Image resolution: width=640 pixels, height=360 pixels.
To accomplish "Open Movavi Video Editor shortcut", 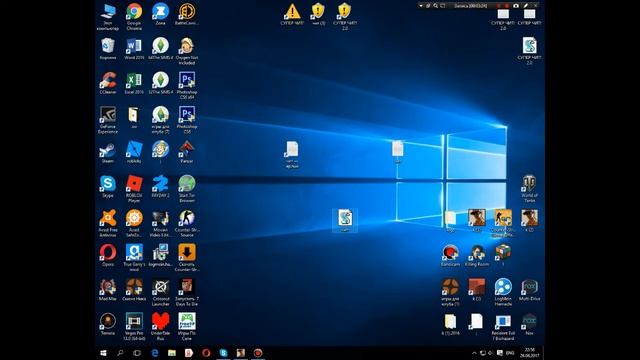I will (x=160, y=222).
